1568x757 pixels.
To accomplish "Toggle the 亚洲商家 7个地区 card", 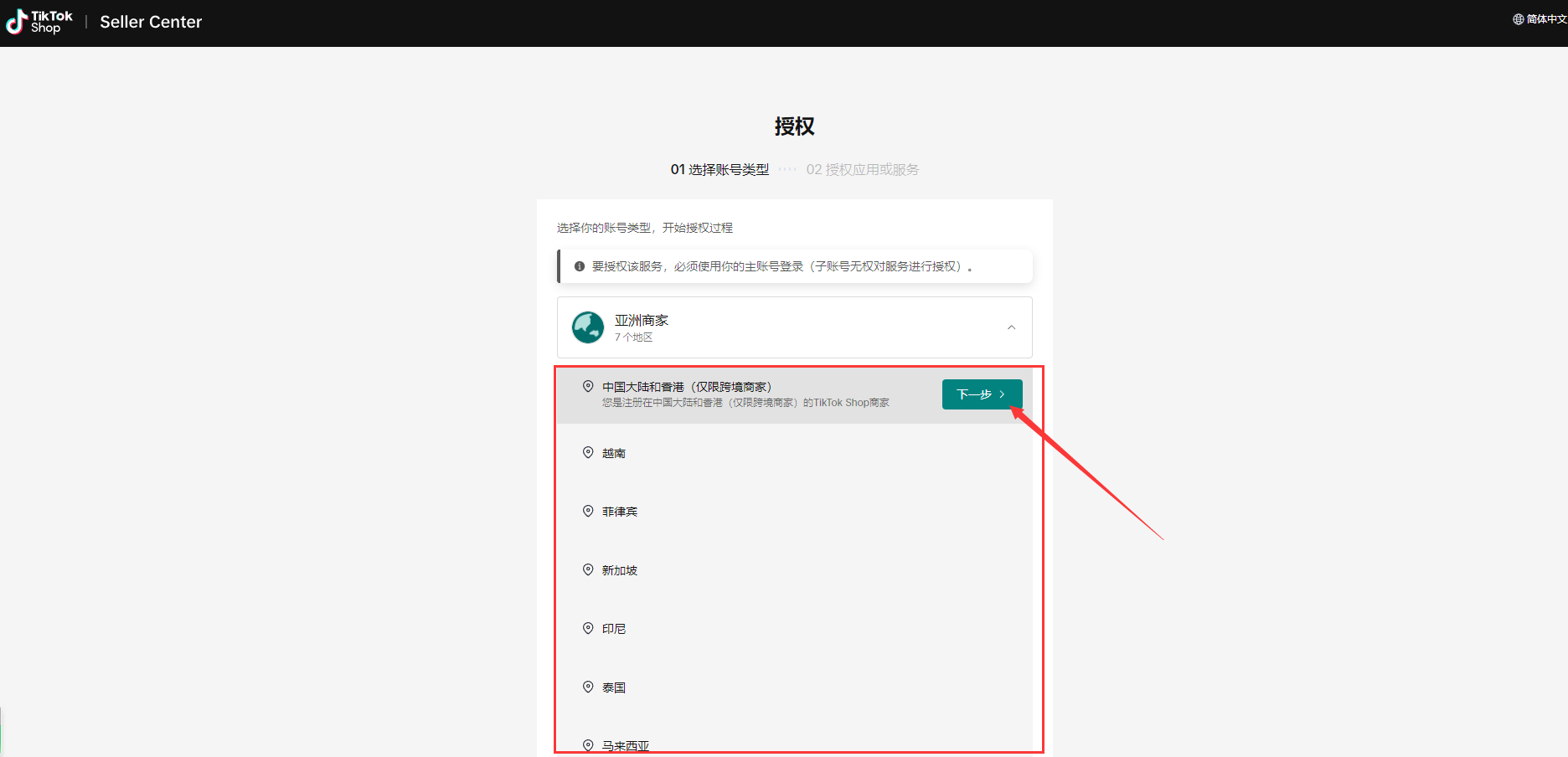I will coord(793,327).
